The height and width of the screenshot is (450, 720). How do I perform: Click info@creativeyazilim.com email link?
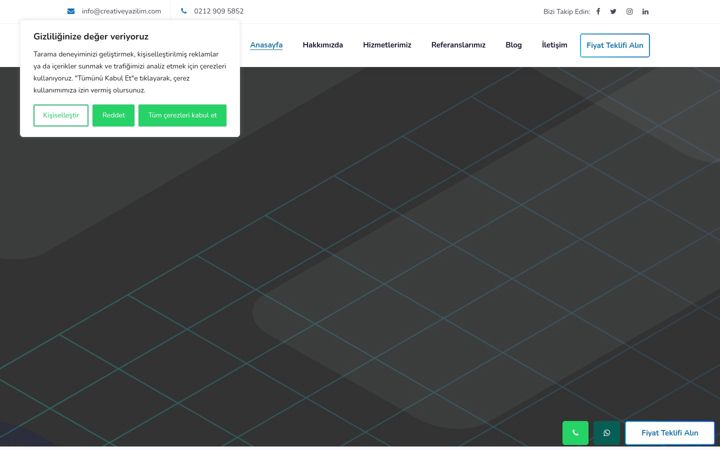pyautogui.click(x=121, y=11)
